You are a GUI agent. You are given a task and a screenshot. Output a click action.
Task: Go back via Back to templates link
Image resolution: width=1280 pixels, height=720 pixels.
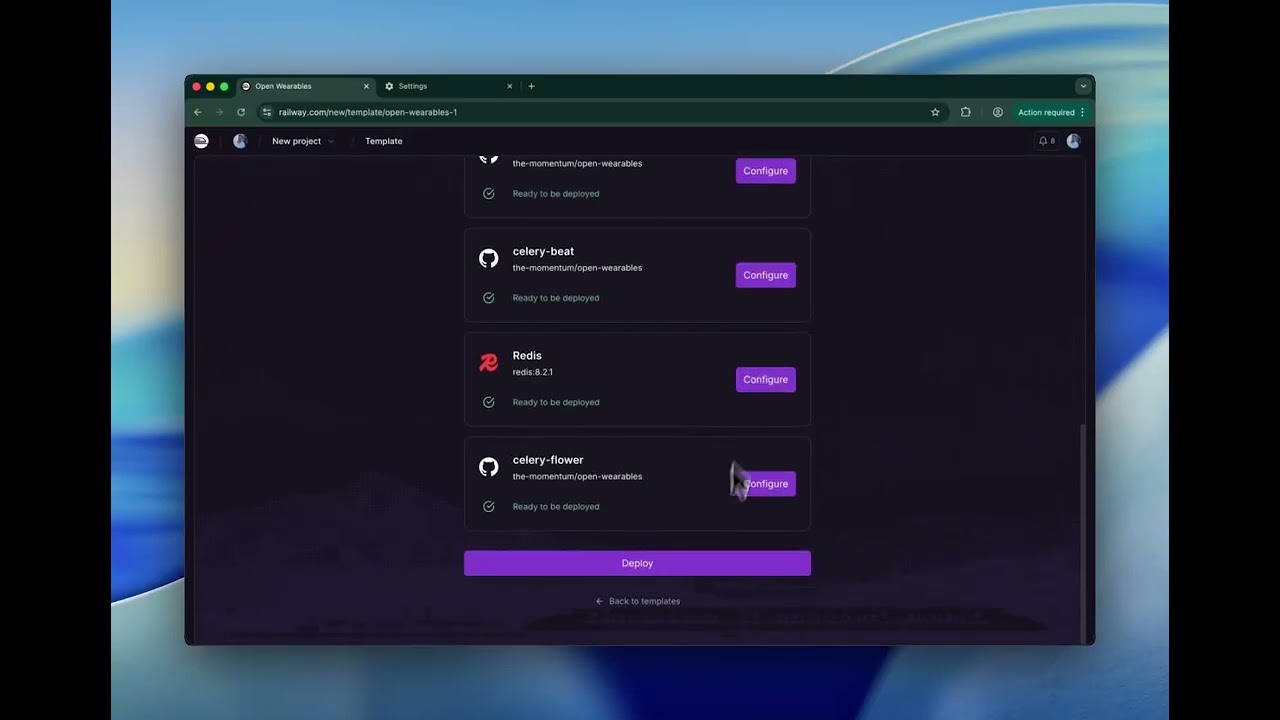tap(637, 601)
